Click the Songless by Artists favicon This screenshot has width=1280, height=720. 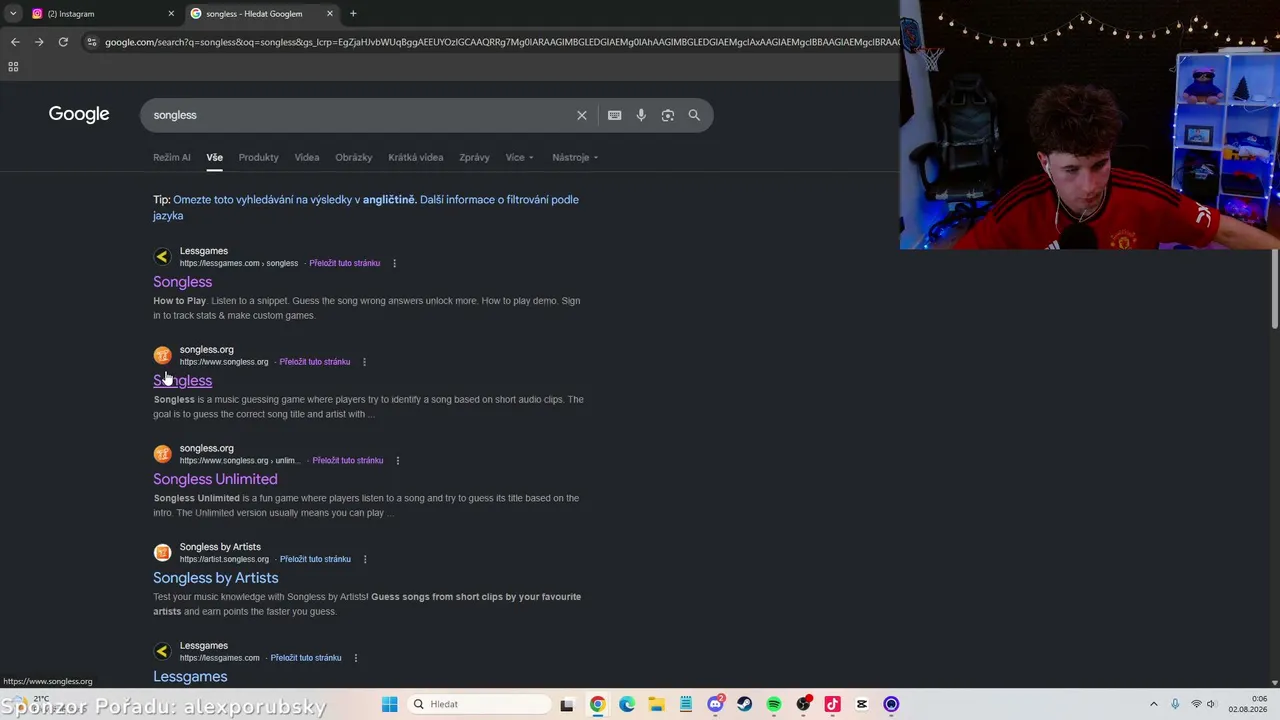162,553
